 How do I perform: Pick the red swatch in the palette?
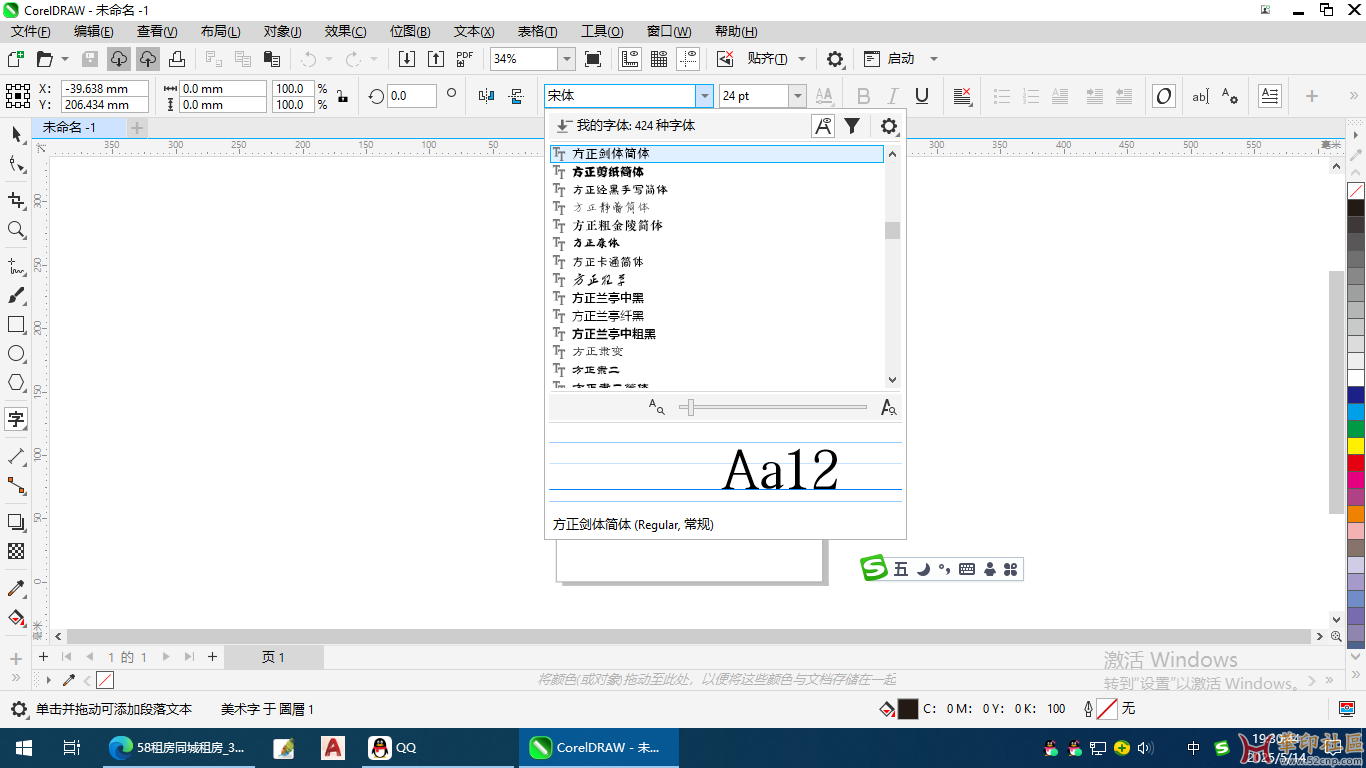[x=1356, y=462]
